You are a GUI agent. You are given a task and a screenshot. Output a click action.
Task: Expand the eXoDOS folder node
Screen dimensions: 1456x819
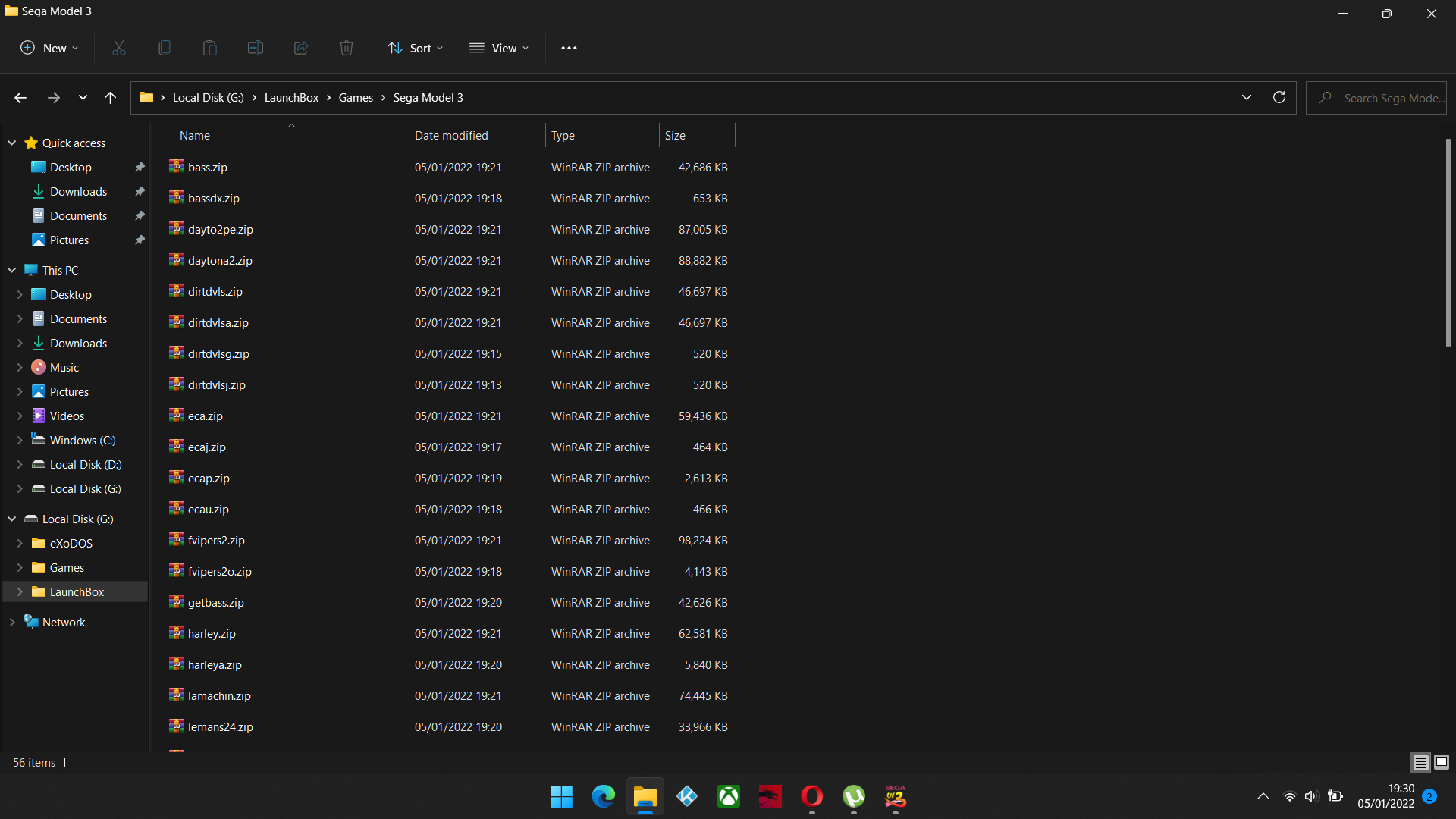point(20,543)
